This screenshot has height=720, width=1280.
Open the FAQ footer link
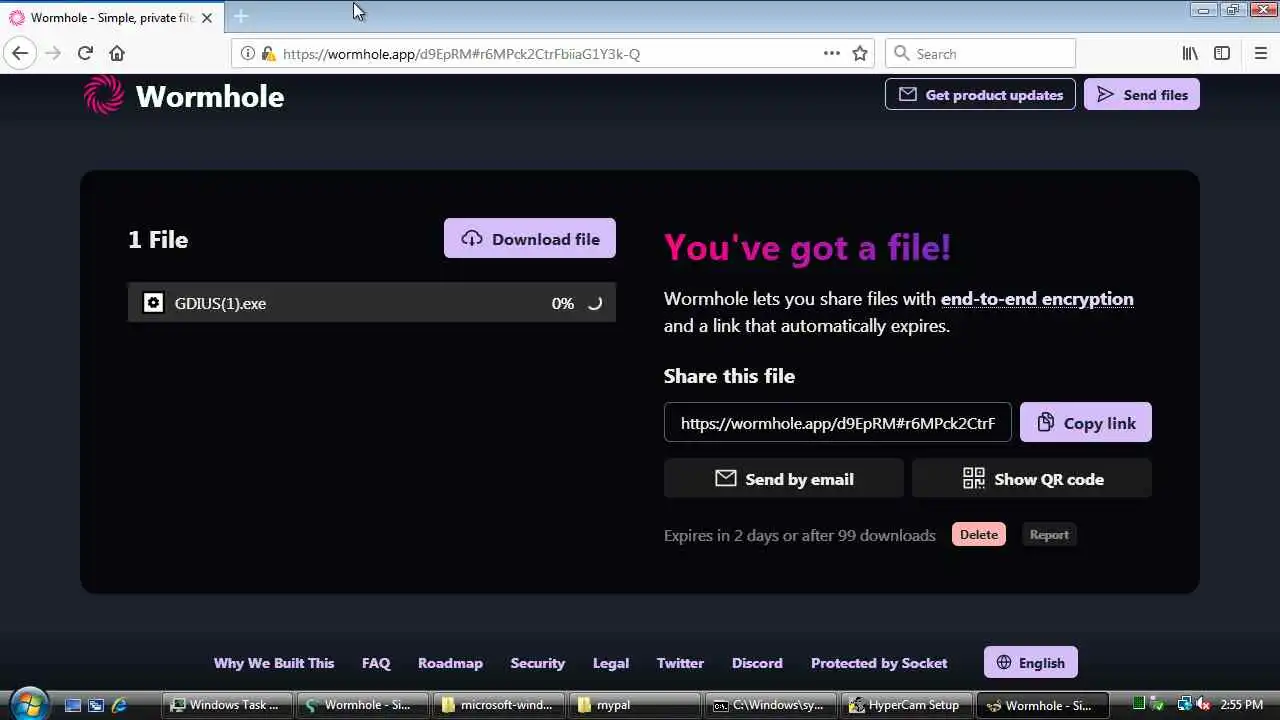376,662
